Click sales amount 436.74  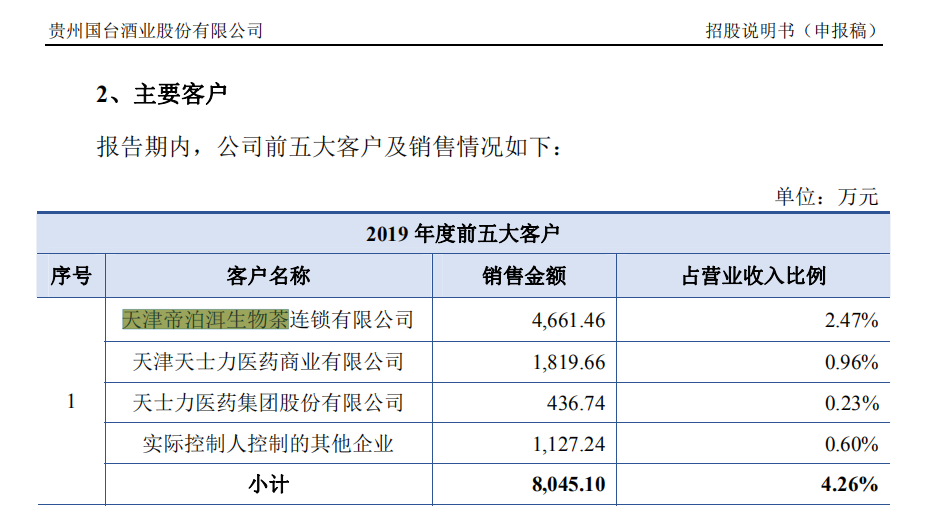pyautogui.click(x=576, y=404)
